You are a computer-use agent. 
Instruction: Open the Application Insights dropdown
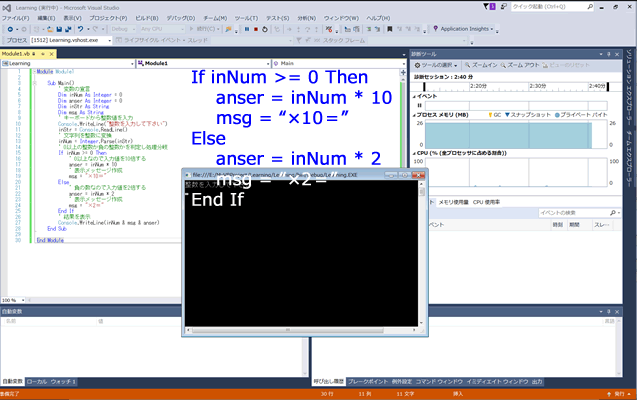click(x=493, y=29)
